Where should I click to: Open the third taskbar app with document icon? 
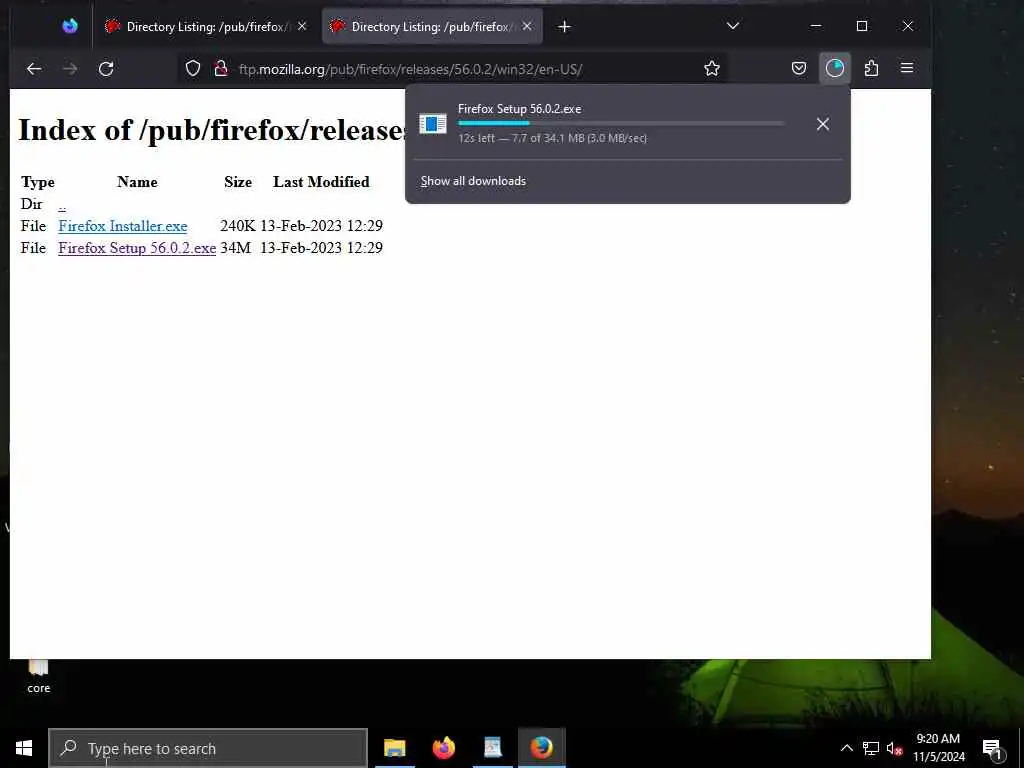(492, 748)
